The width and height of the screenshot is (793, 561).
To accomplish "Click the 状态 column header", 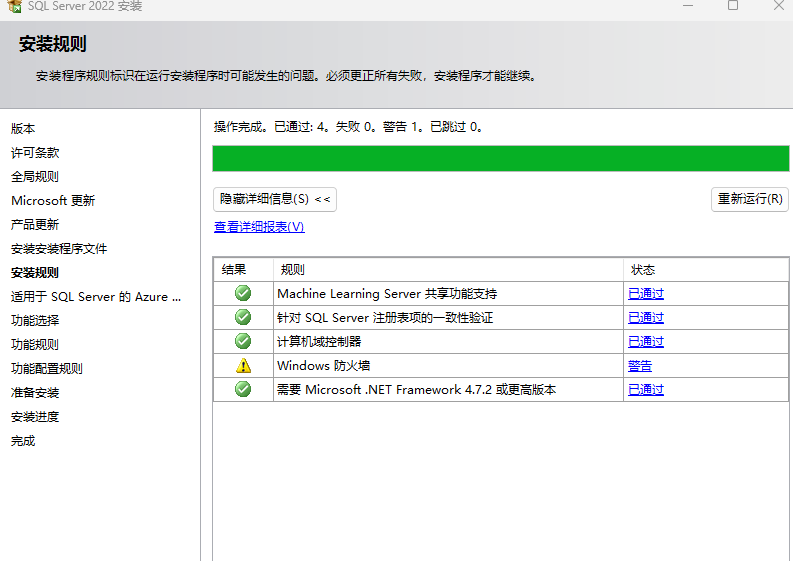I will [706, 270].
